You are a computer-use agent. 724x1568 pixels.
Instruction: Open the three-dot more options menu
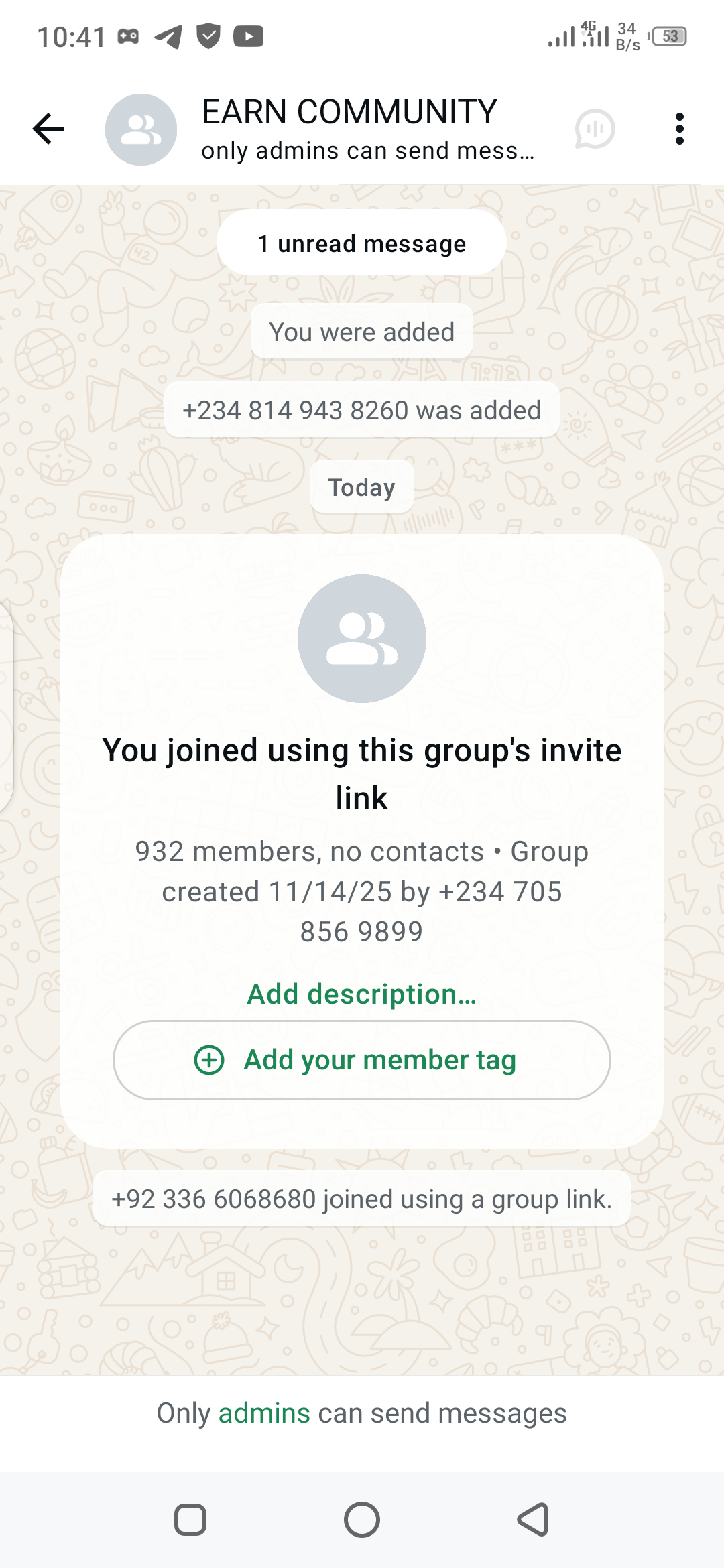click(679, 129)
